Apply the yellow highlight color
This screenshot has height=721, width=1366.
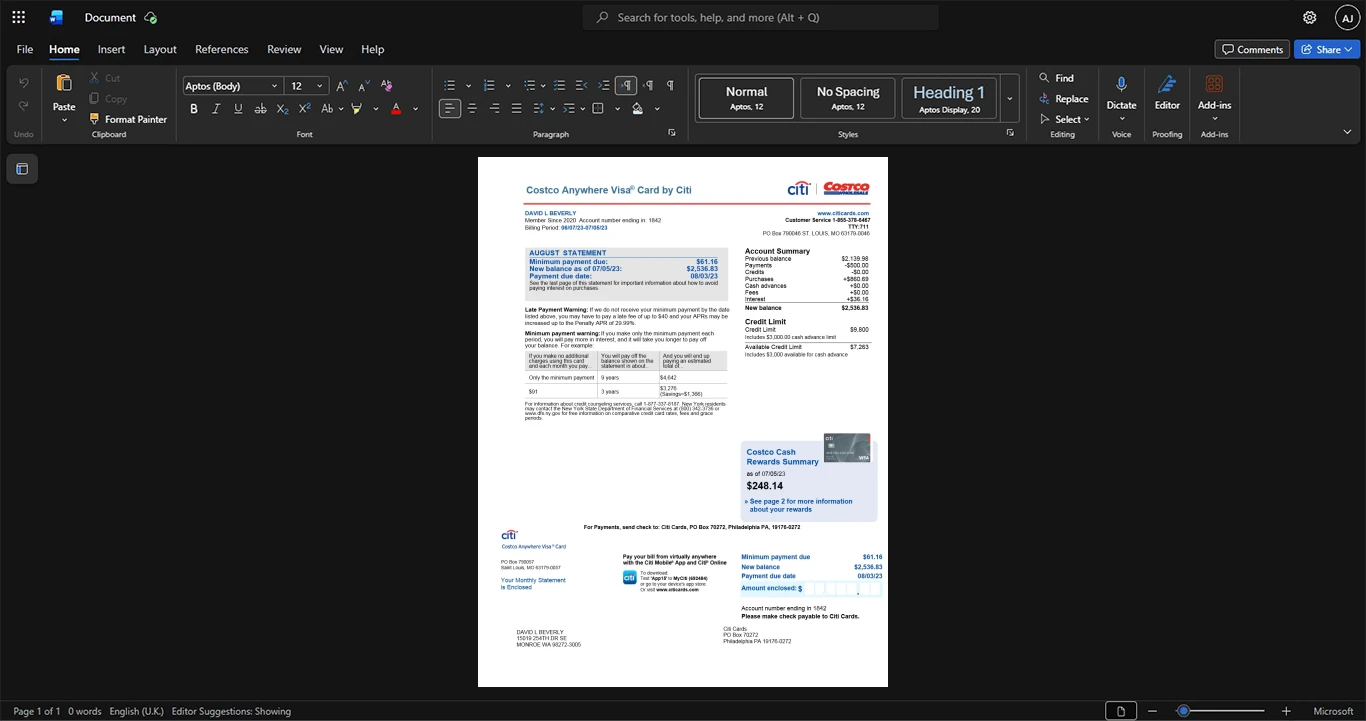[x=356, y=108]
